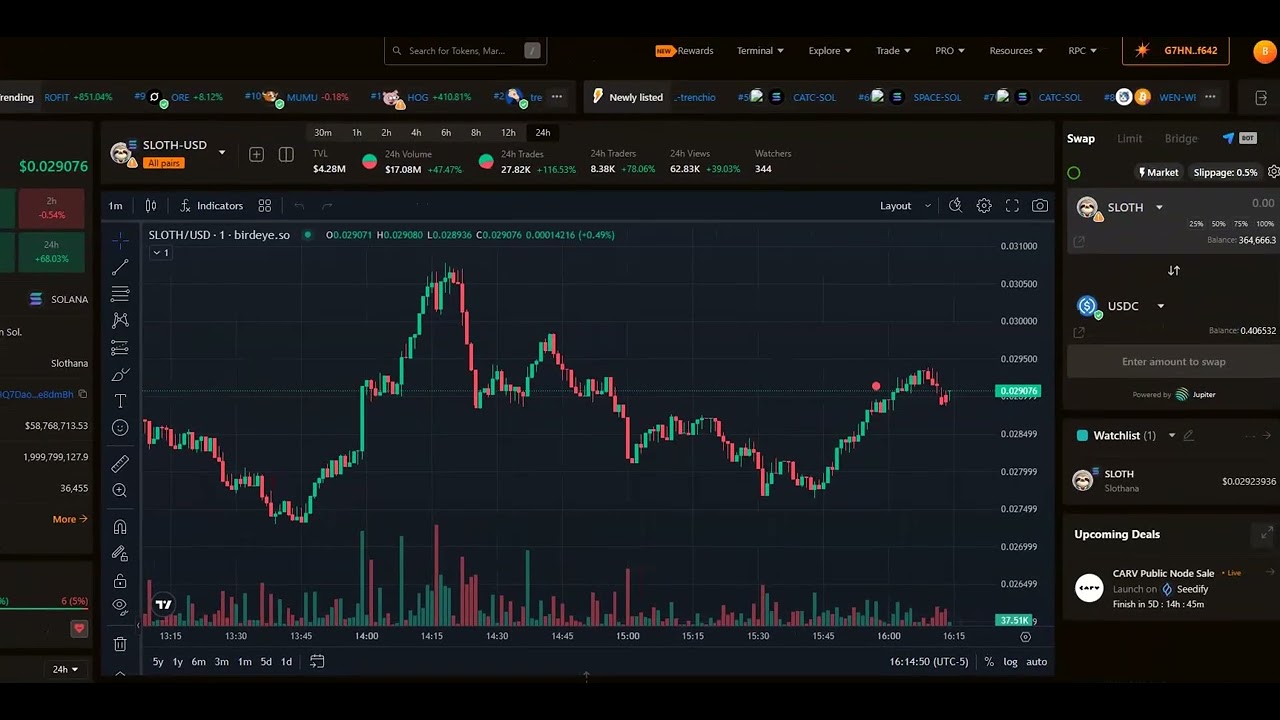Select the 5d chart range

click(266, 662)
